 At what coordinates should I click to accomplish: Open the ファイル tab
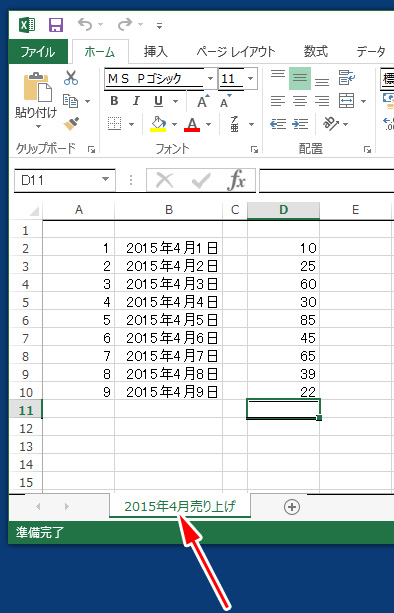tap(38, 52)
